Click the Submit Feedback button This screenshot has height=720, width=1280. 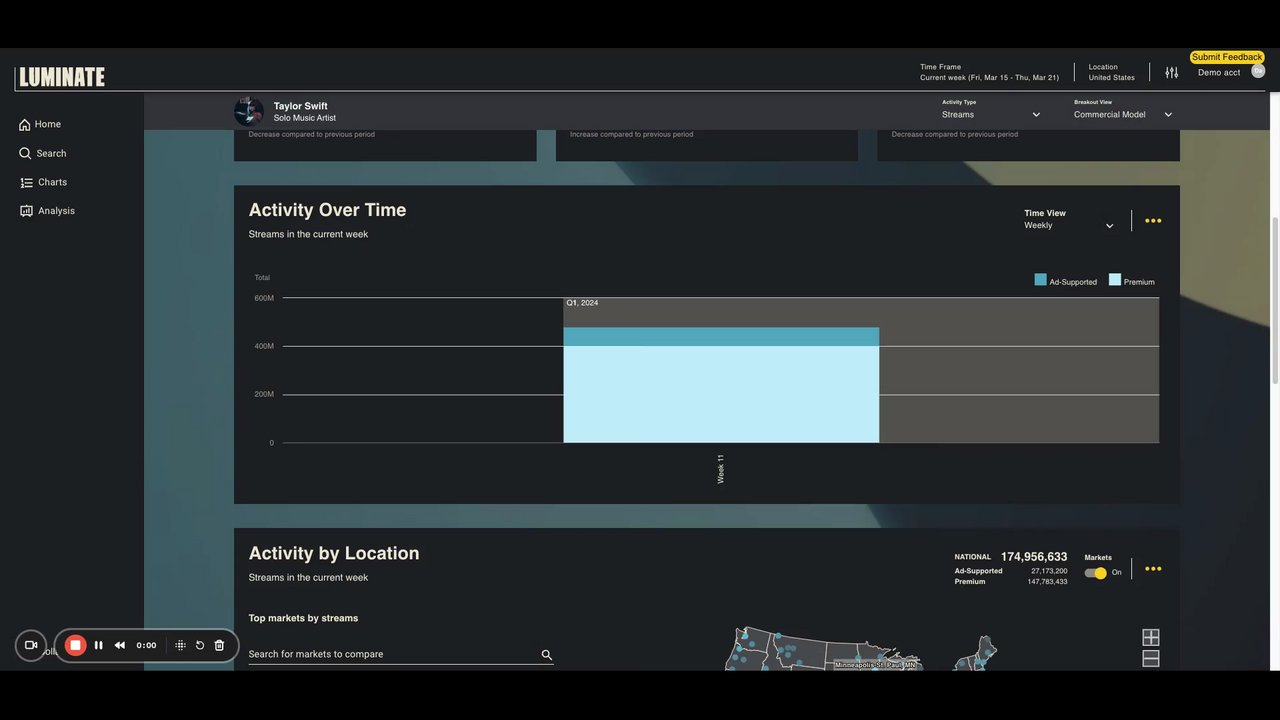pos(1227,57)
